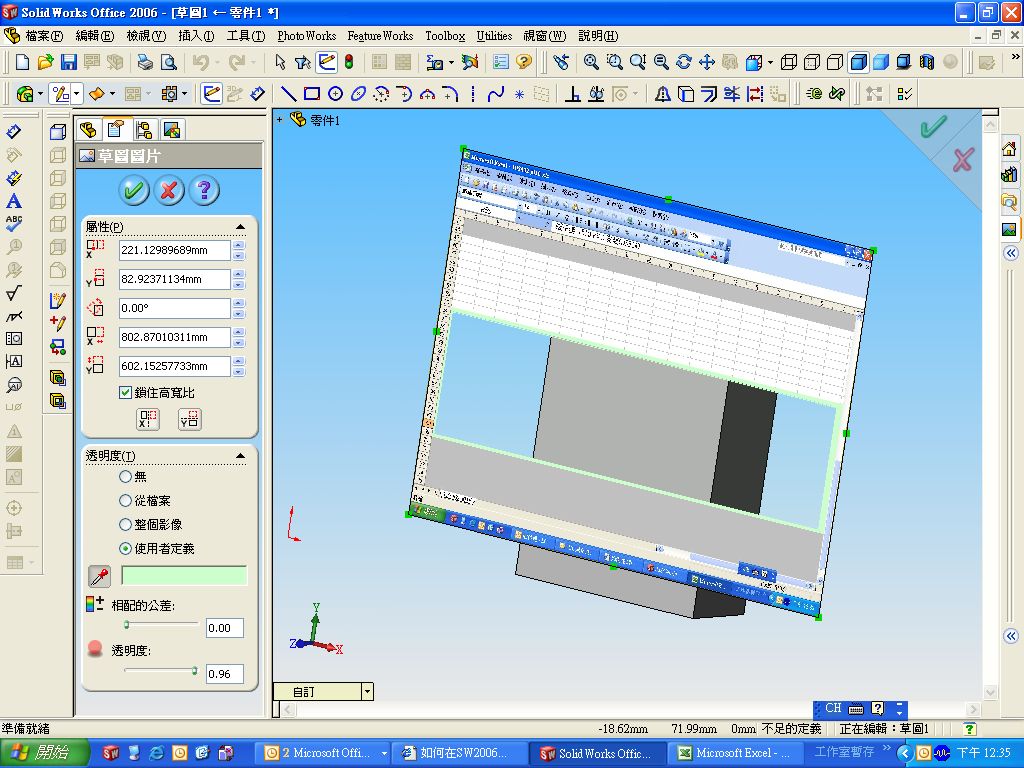
Task: Open the 編輯(E) menu
Action: [95, 36]
